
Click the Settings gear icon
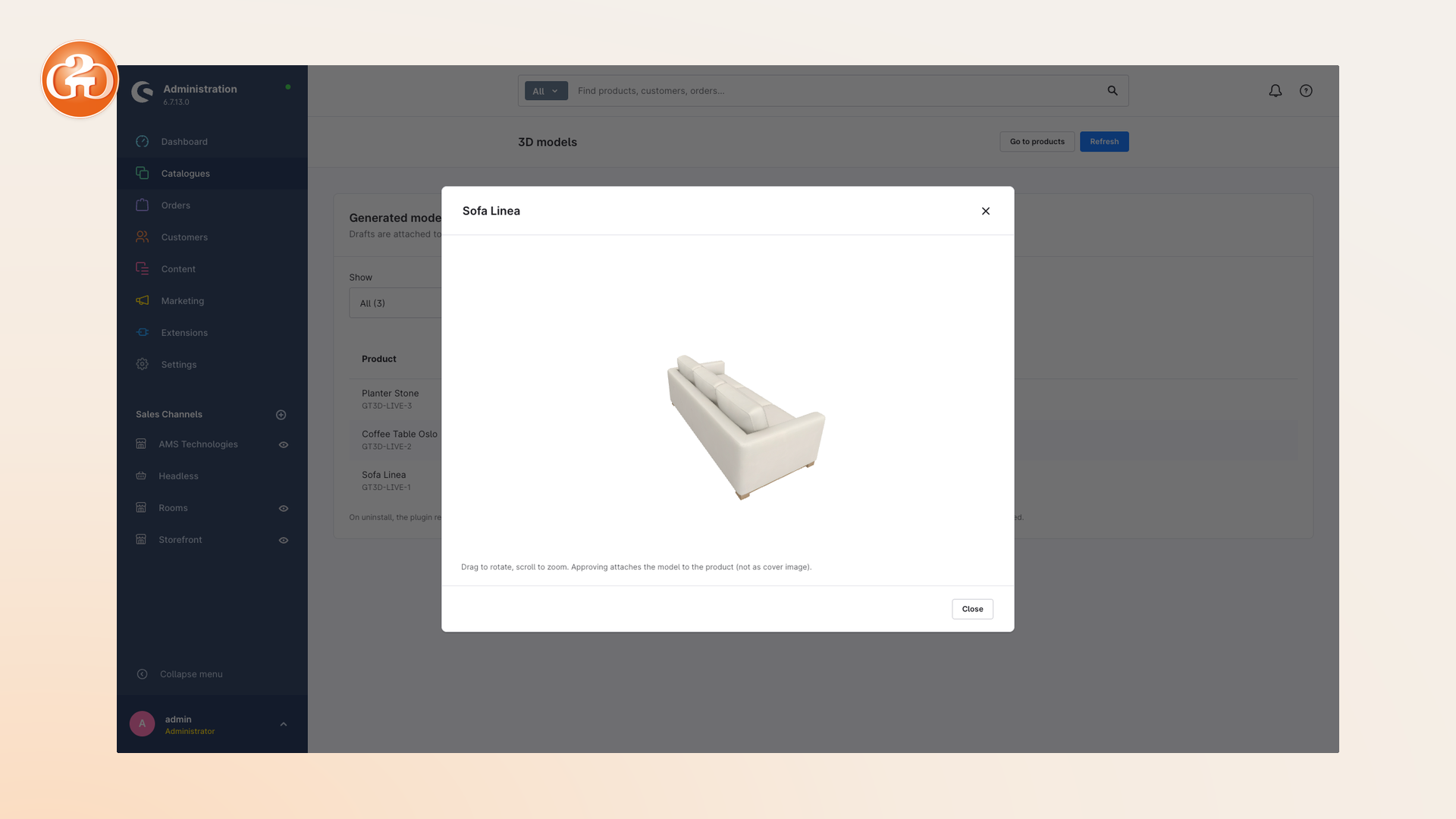(x=142, y=365)
